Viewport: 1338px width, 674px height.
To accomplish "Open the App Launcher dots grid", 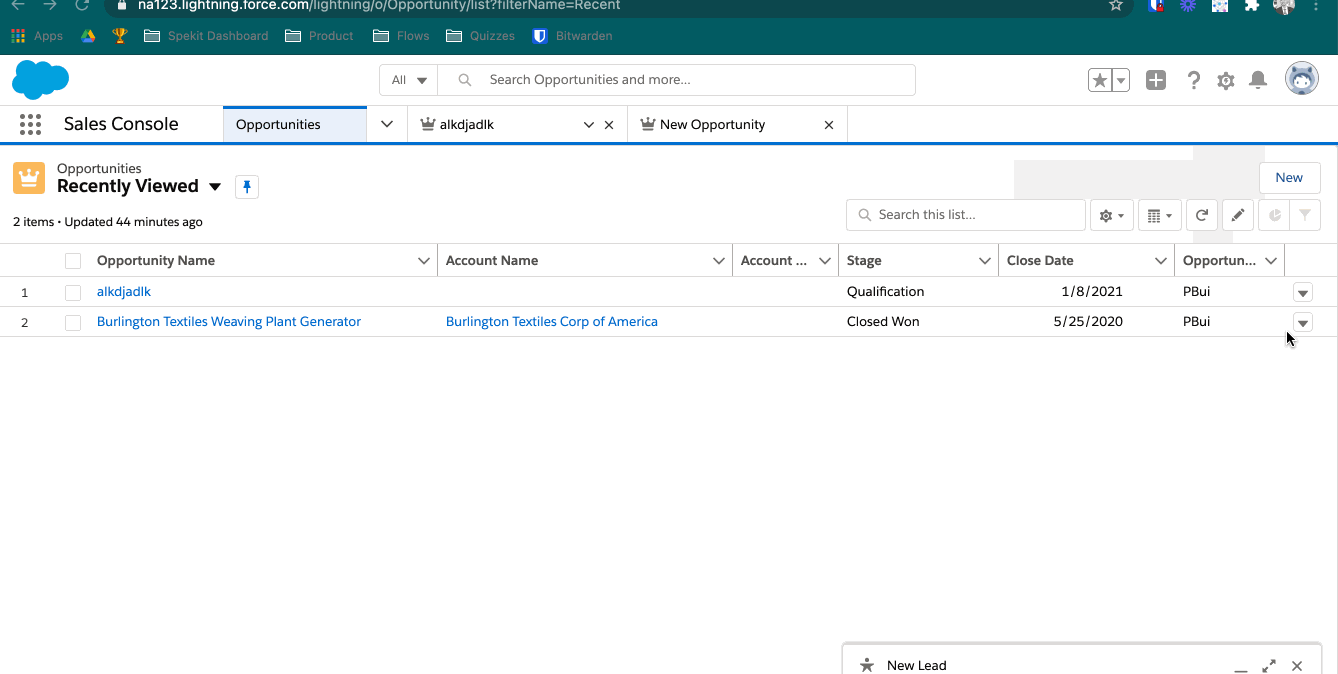I will point(30,124).
